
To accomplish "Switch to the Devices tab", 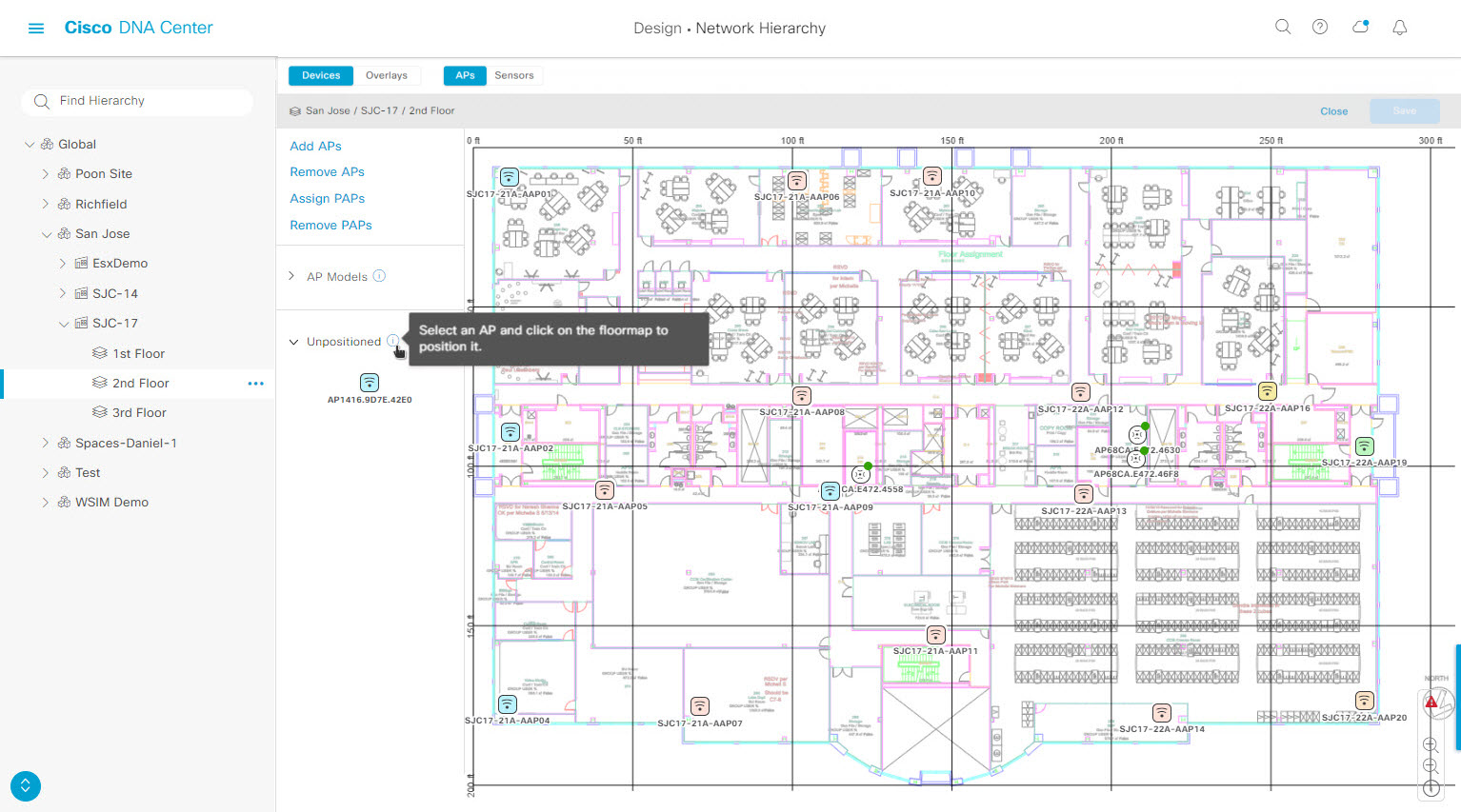I will point(321,75).
